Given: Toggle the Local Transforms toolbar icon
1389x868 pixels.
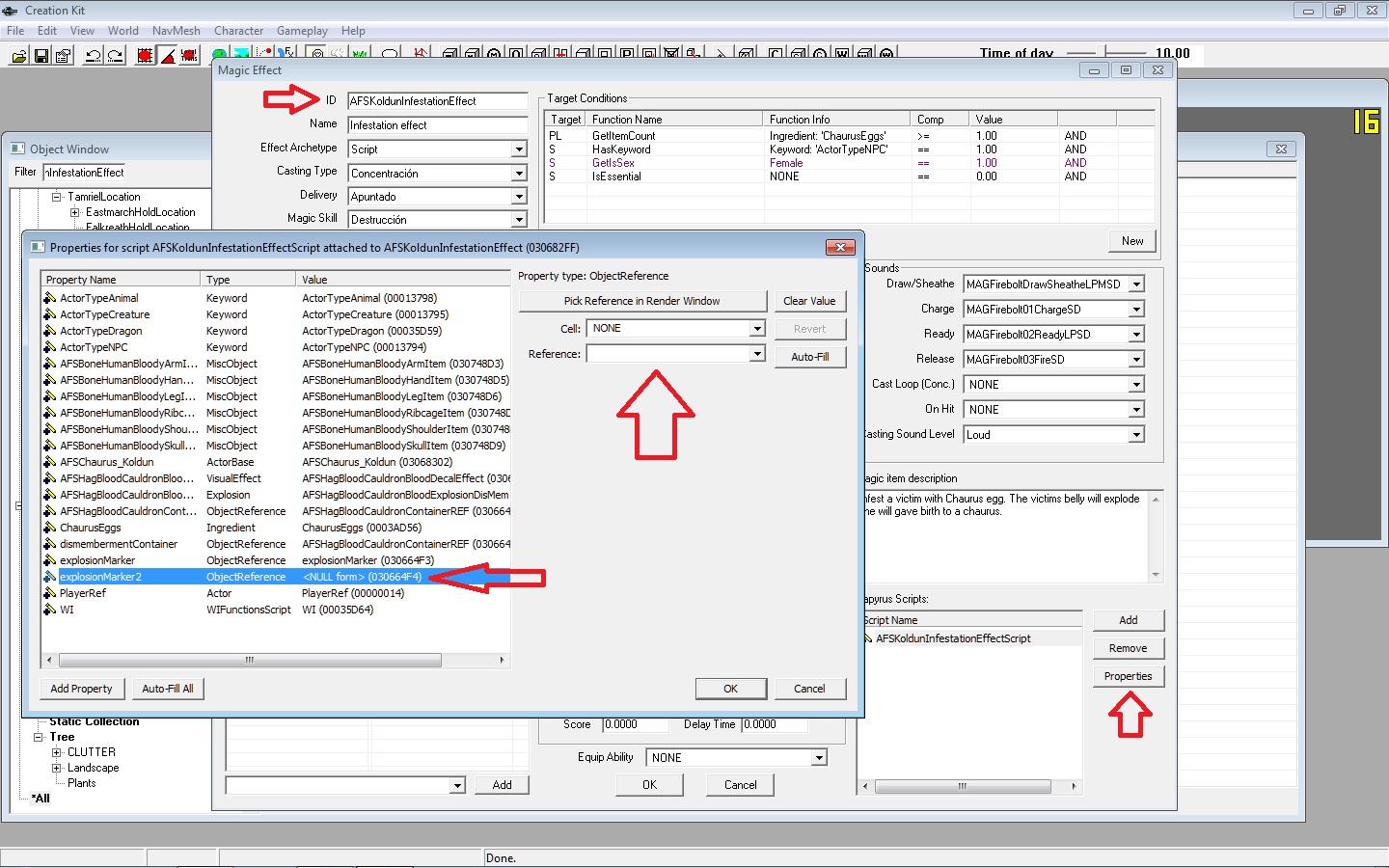Looking at the screenshot, I should [189, 56].
